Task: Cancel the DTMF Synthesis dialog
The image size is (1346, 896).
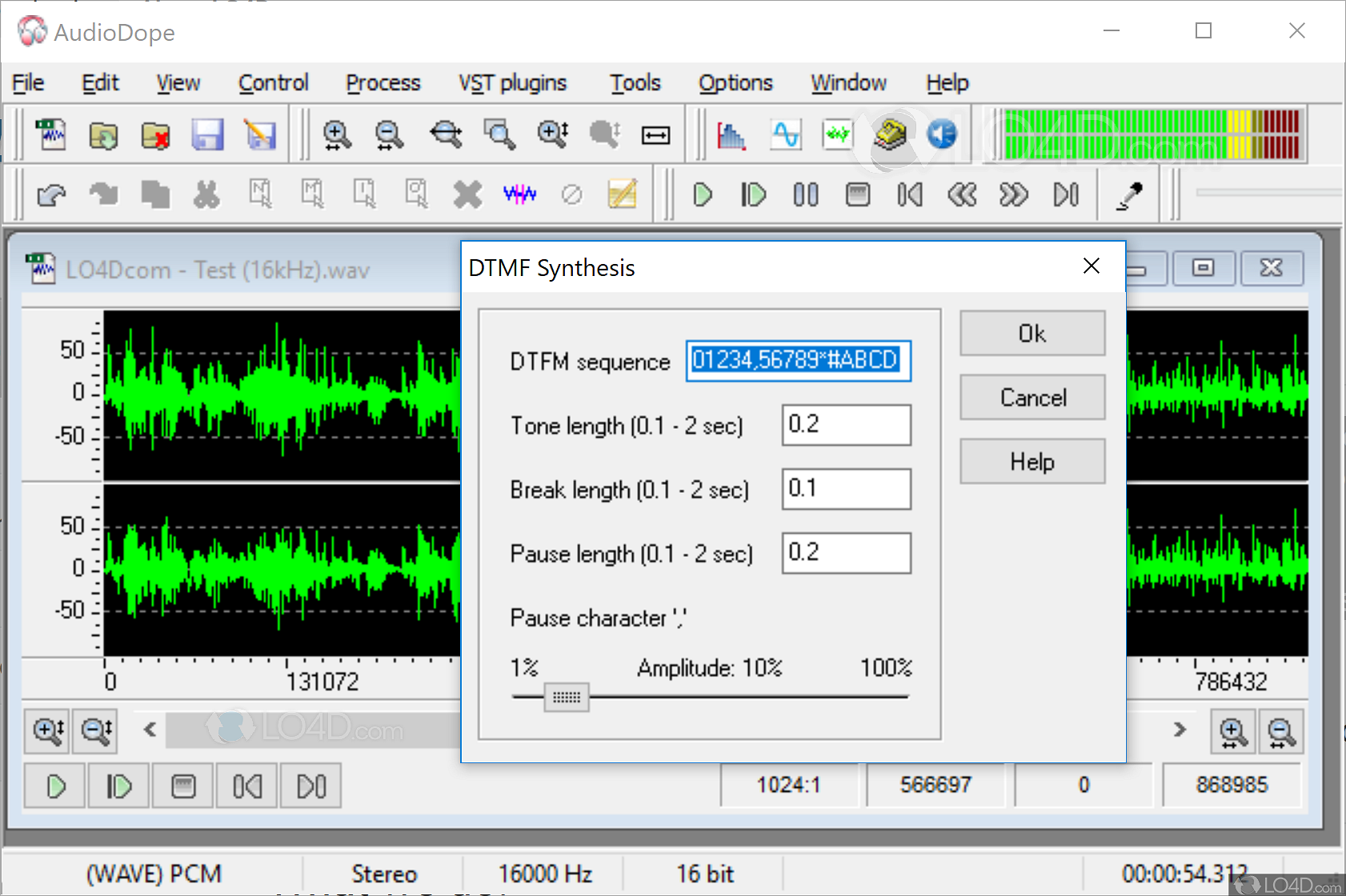Action: (x=1032, y=397)
